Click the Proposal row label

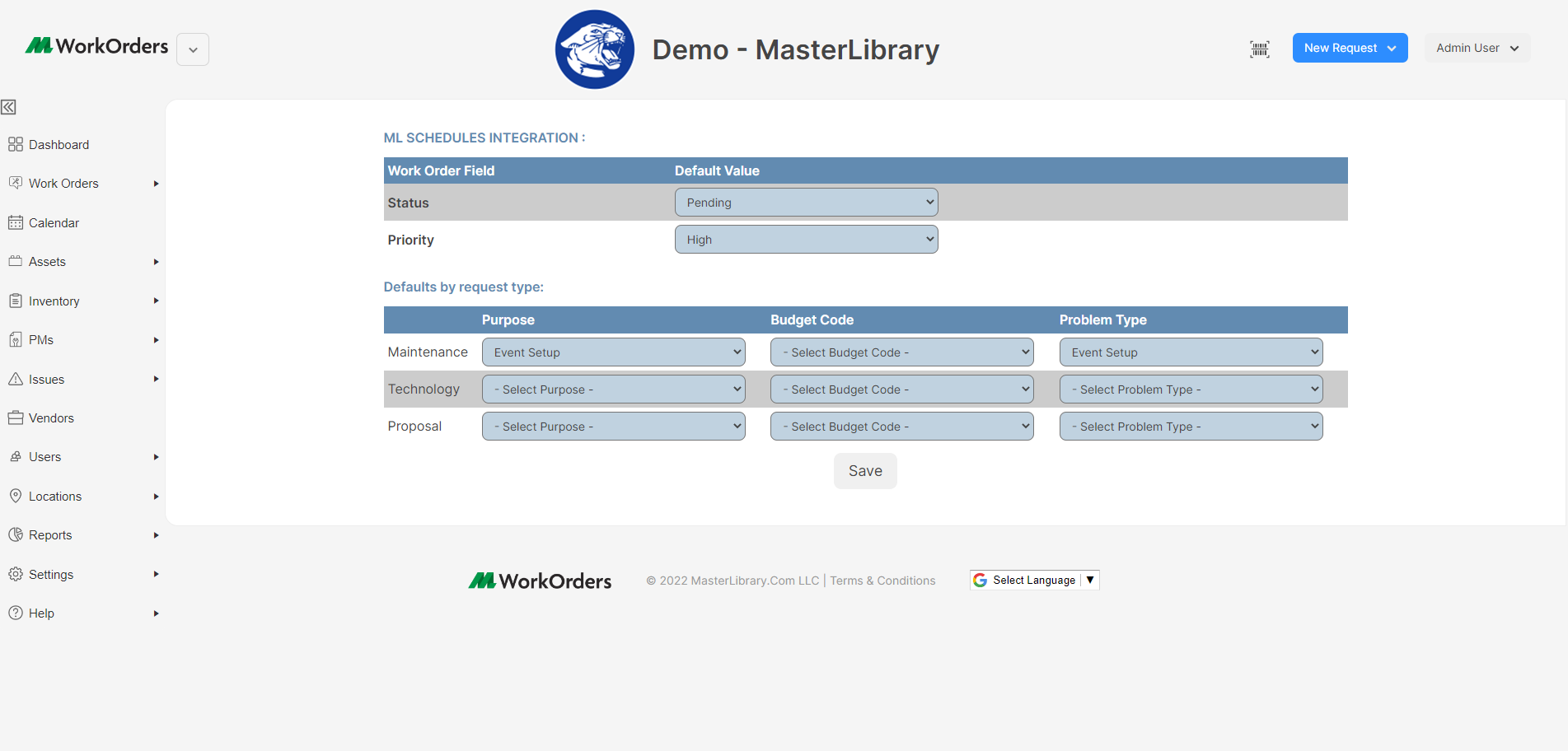point(414,427)
